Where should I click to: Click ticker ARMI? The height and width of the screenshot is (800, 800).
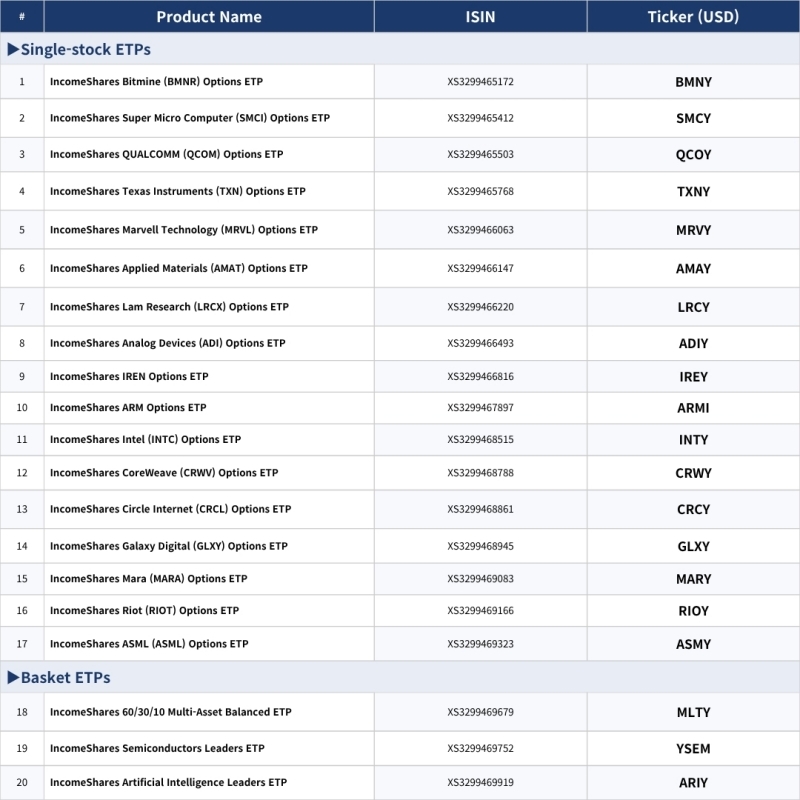pyautogui.click(x=693, y=408)
